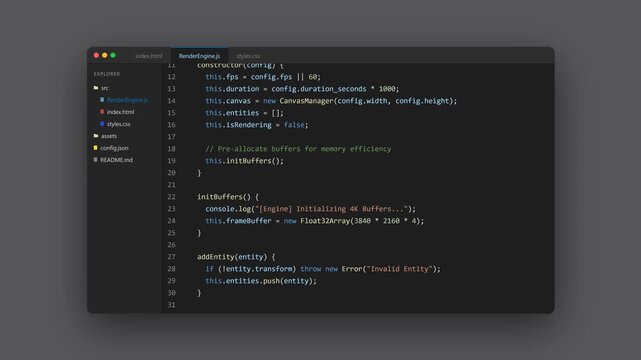Click 'config.height' on line 14
The image size is (641, 360).
(x=422, y=101)
